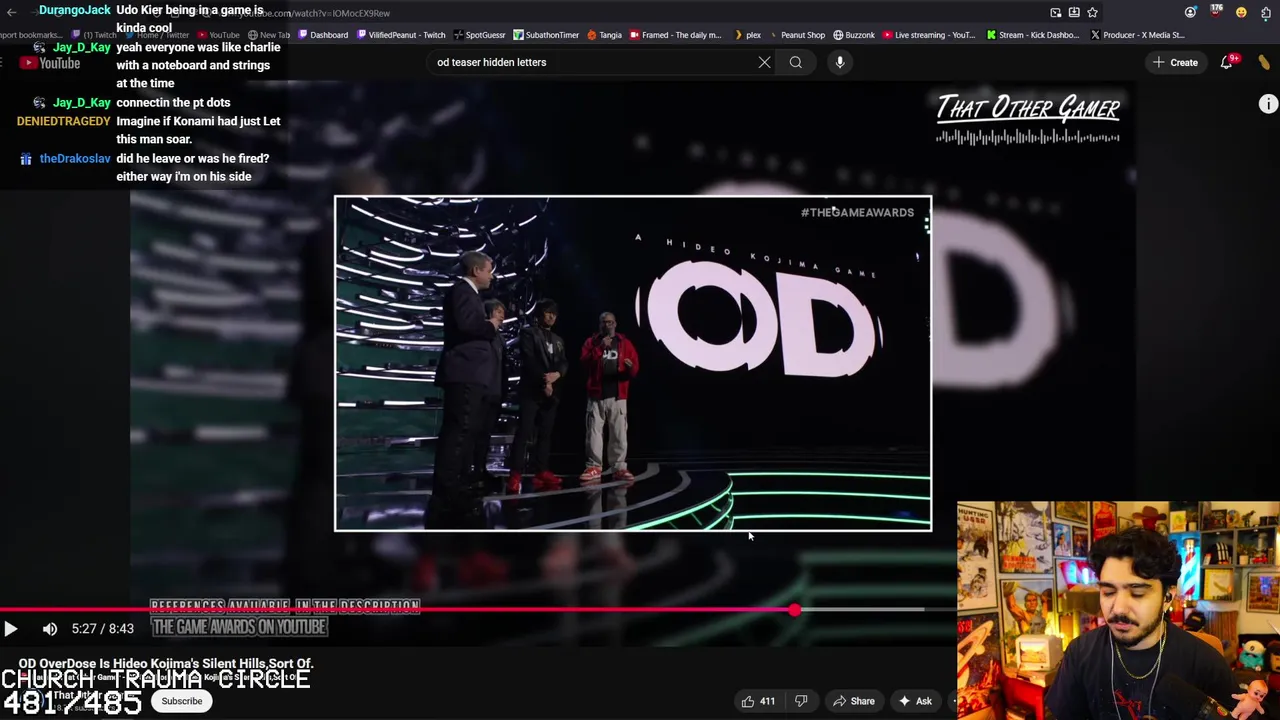Open Peanut Shop bookmark

pos(796,35)
